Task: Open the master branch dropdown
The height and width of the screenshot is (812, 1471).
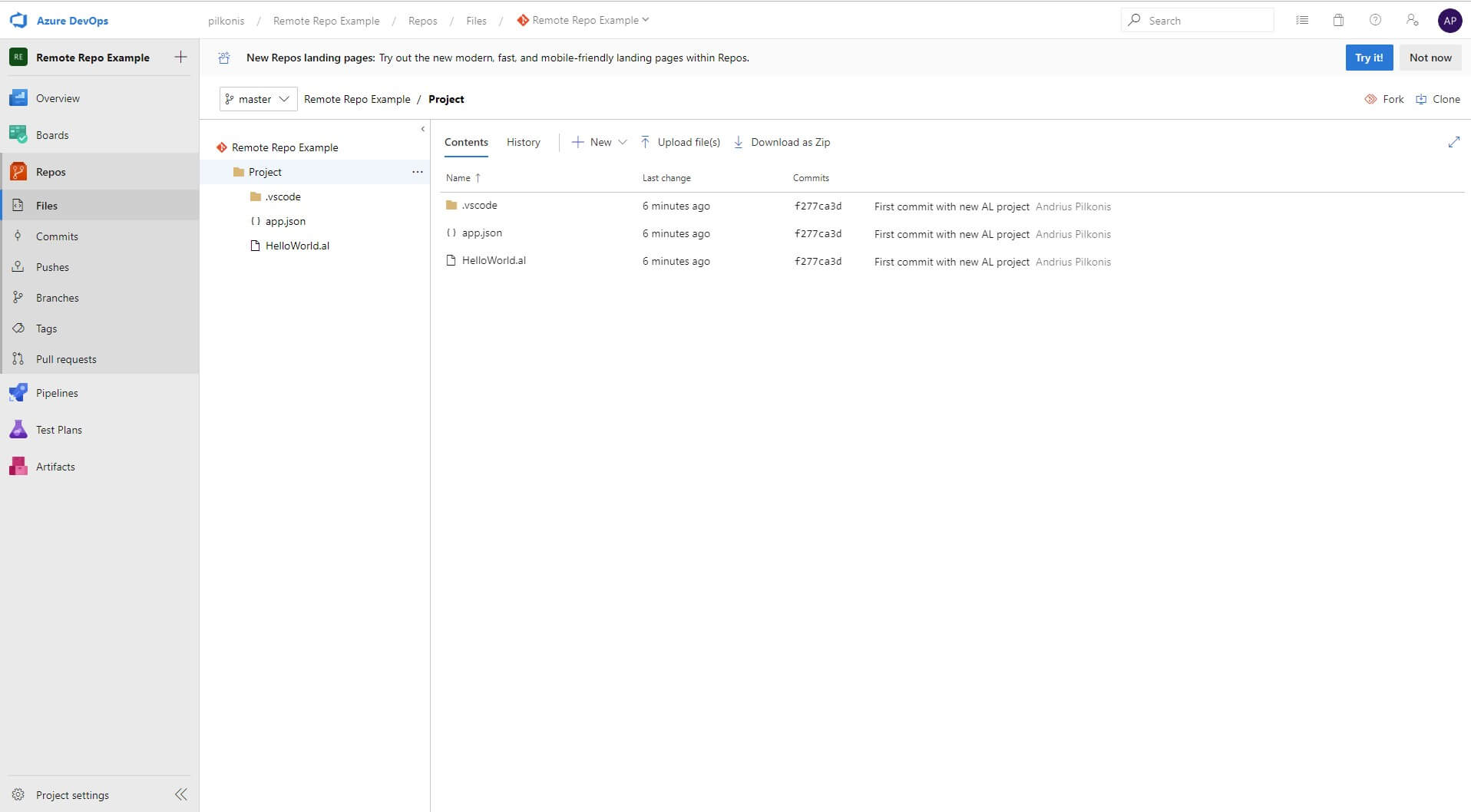Action: click(258, 99)
